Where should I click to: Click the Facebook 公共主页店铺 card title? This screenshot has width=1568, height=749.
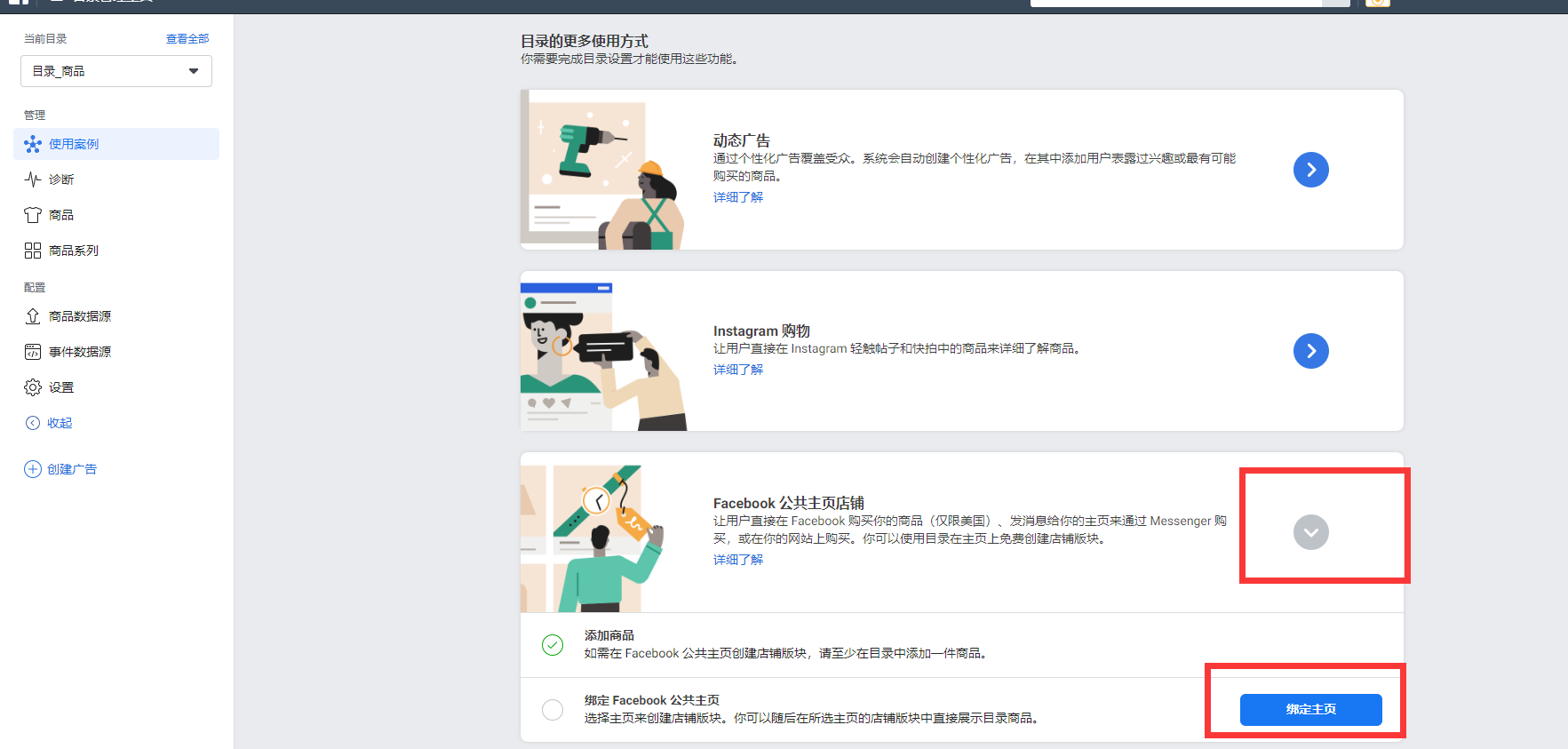pos(789,503)
